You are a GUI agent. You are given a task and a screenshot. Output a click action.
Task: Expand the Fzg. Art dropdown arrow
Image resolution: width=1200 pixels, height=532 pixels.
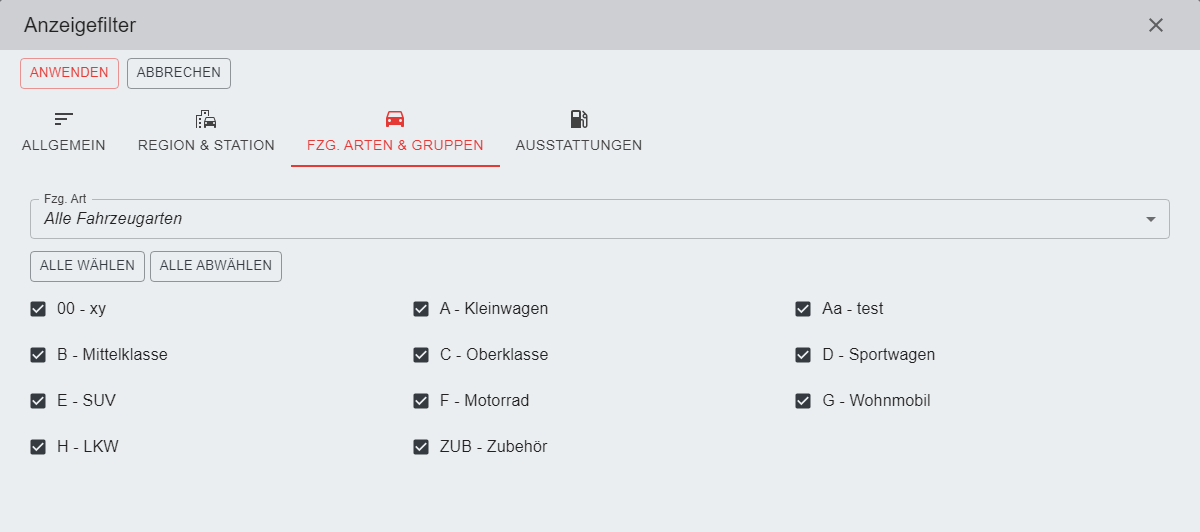(1150, 219)
